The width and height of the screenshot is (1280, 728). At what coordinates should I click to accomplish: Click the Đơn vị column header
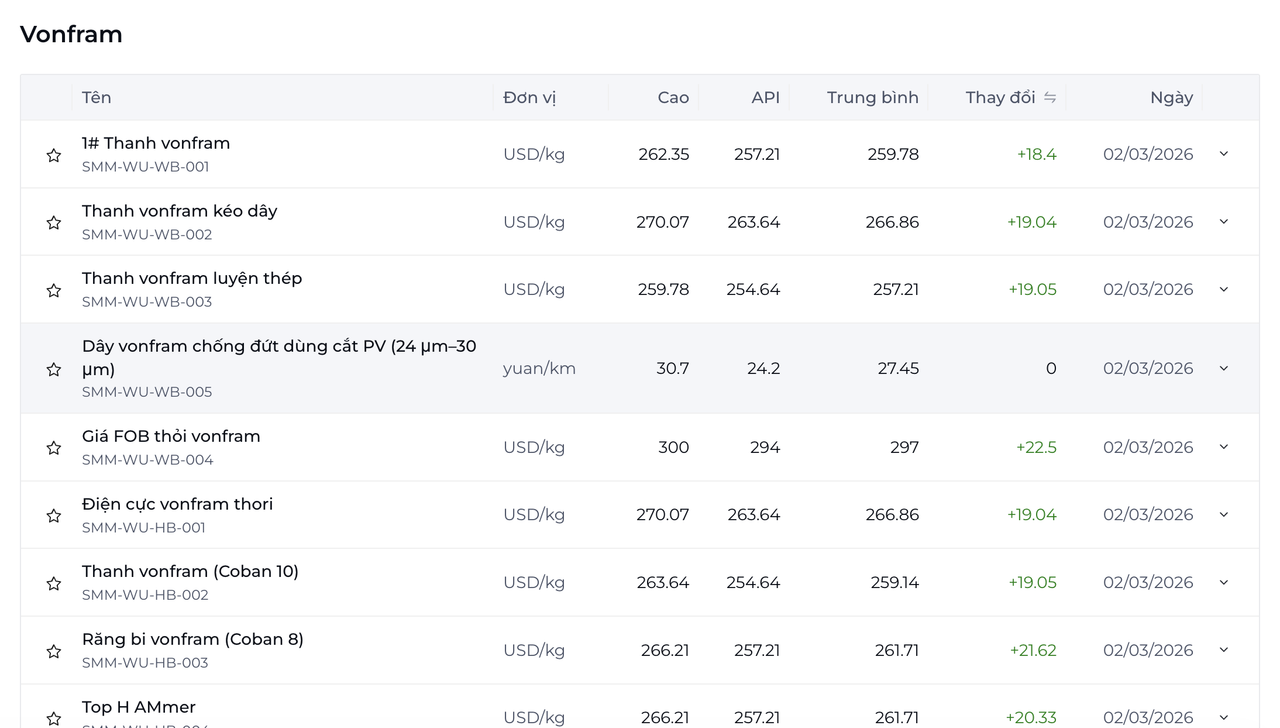click(x=529, y=97)
